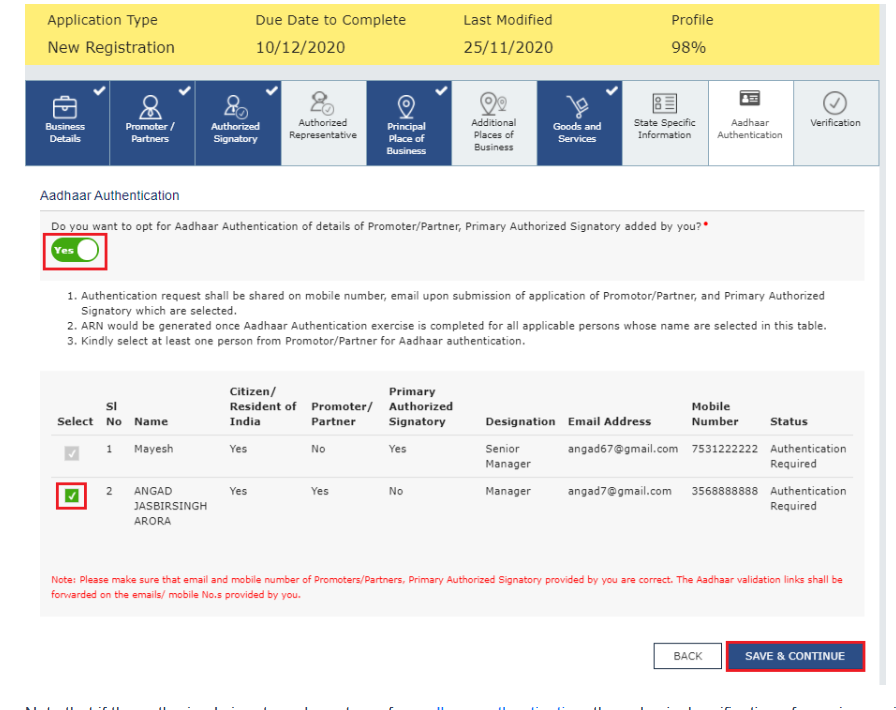Screen dimensions: 896x710
Task: Go to the Verification tab label
Action: [x=835, y=123]
